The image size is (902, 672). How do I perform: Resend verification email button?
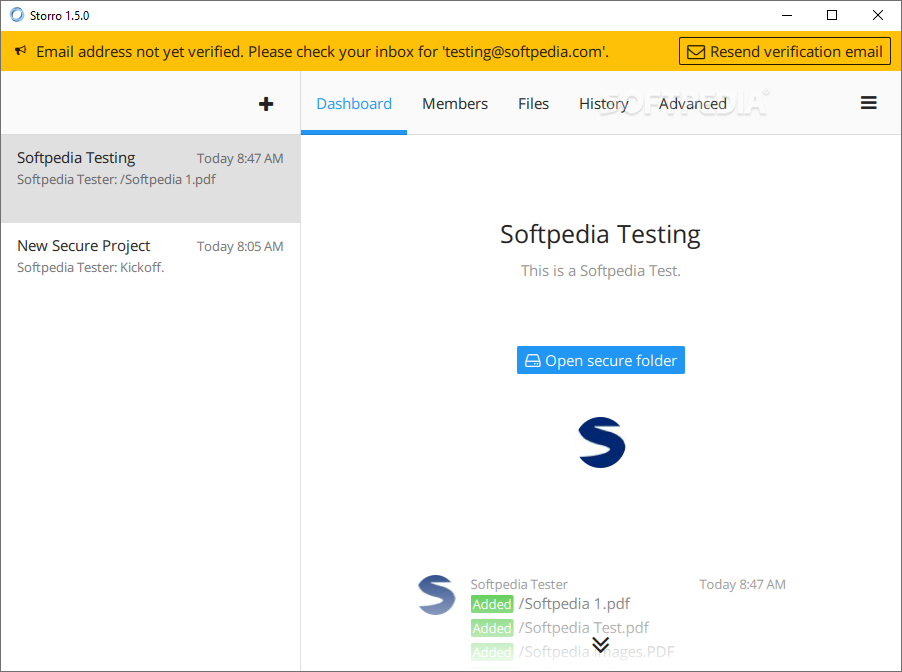click(x=785, y=51)
